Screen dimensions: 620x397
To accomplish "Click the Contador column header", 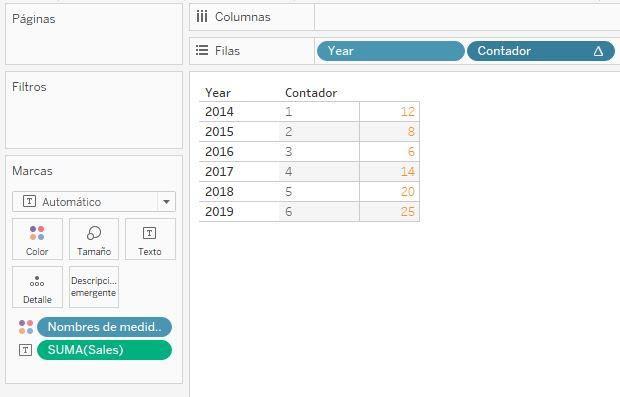I will tap(311, 93).
